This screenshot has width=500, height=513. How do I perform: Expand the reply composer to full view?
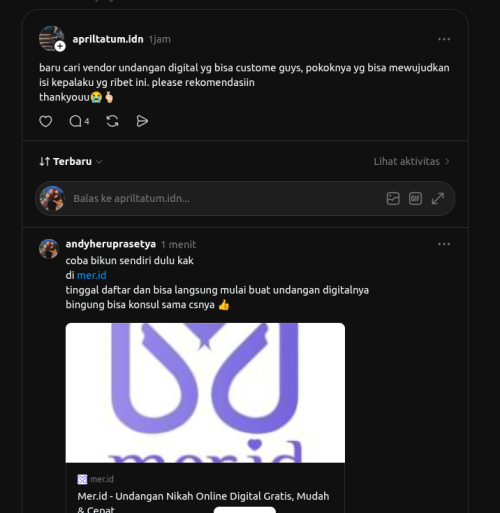[x=438, y=199]
